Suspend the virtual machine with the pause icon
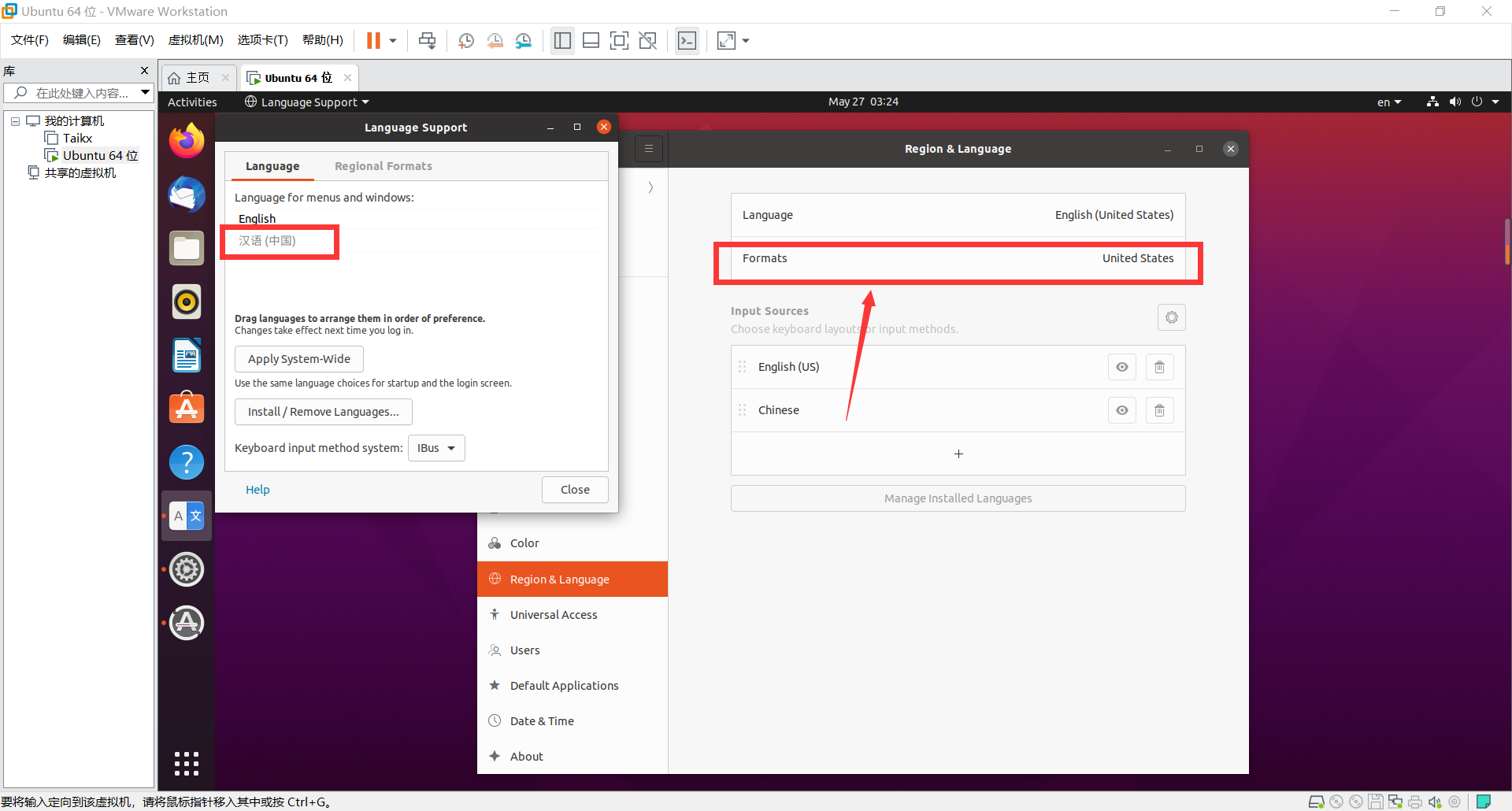This screenshot has height=811, width=1512. point(374,40)
